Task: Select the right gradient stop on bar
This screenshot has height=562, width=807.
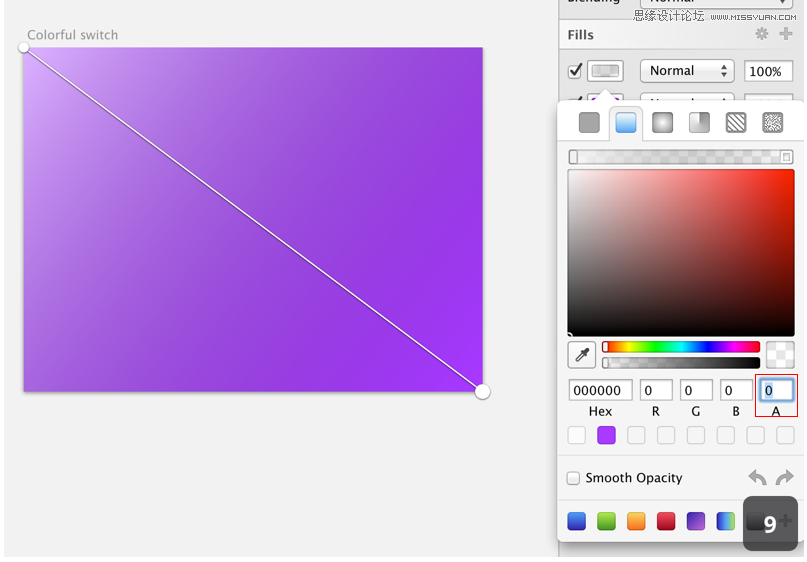Action: (x=786, y=157)
